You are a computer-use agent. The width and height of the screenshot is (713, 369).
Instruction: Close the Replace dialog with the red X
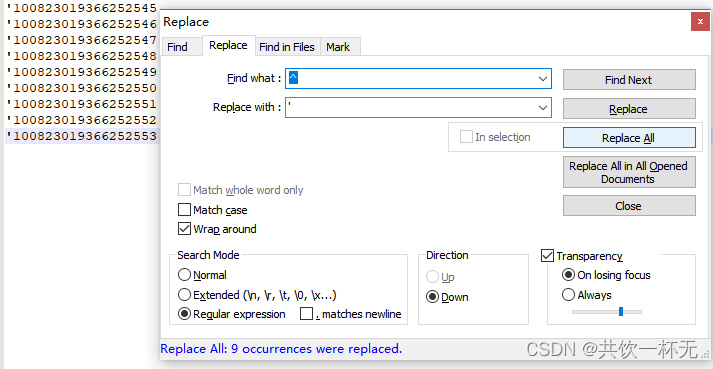[x=700, y=21]
